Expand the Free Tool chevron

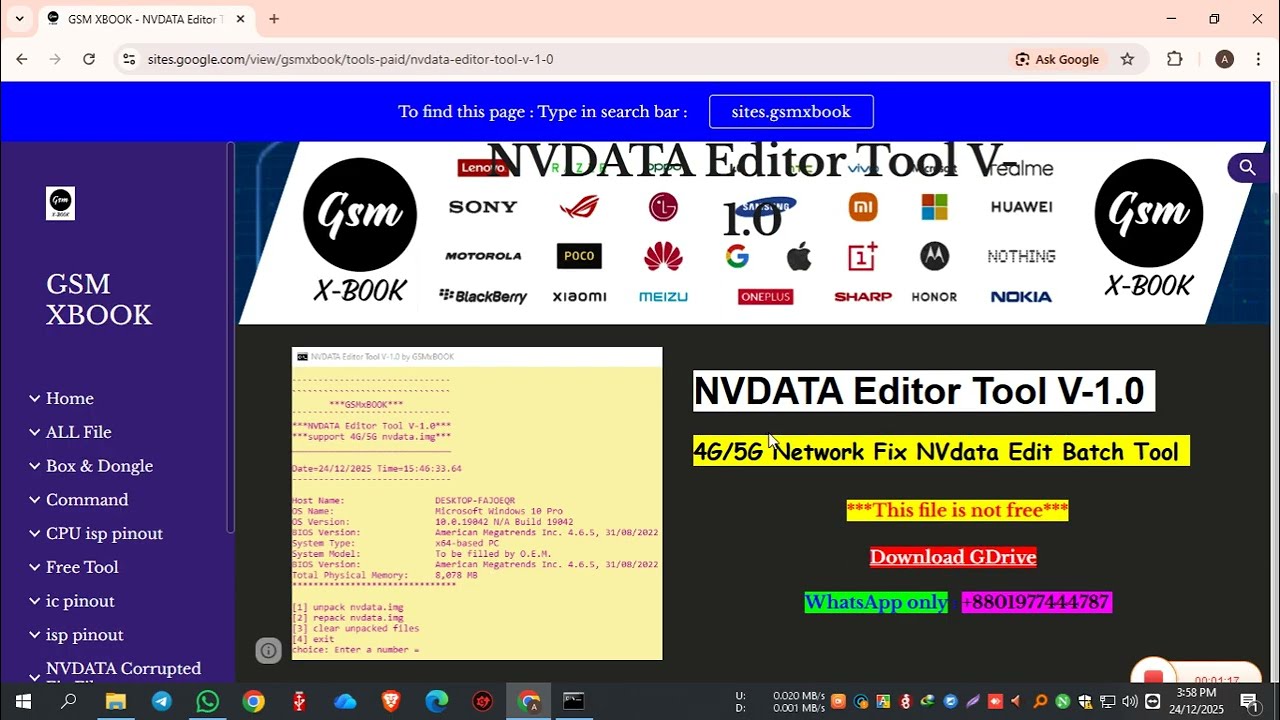(x=35, y=567)
